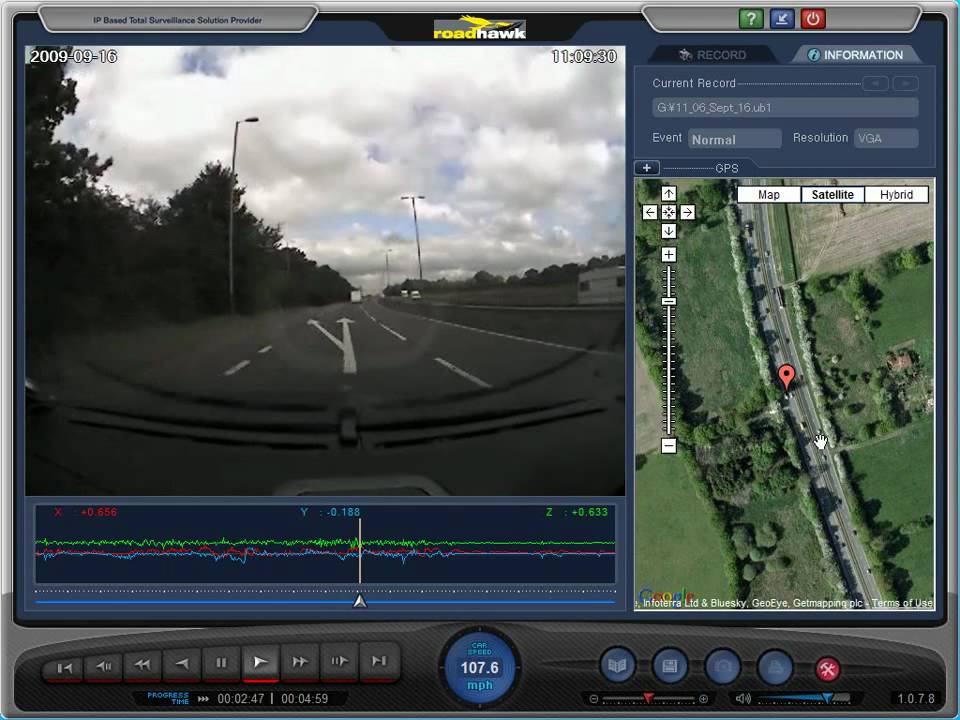Open the book icon for recordings

(617, 666)
